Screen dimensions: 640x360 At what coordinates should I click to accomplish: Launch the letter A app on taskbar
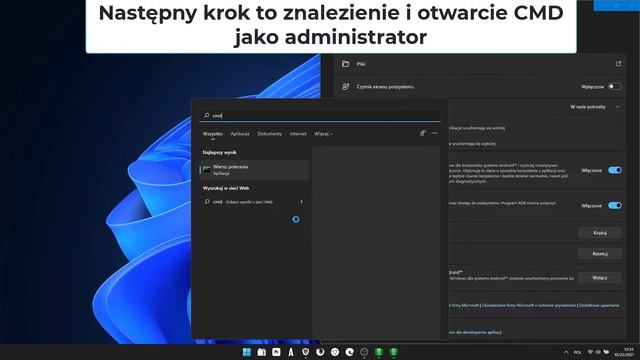291,352
